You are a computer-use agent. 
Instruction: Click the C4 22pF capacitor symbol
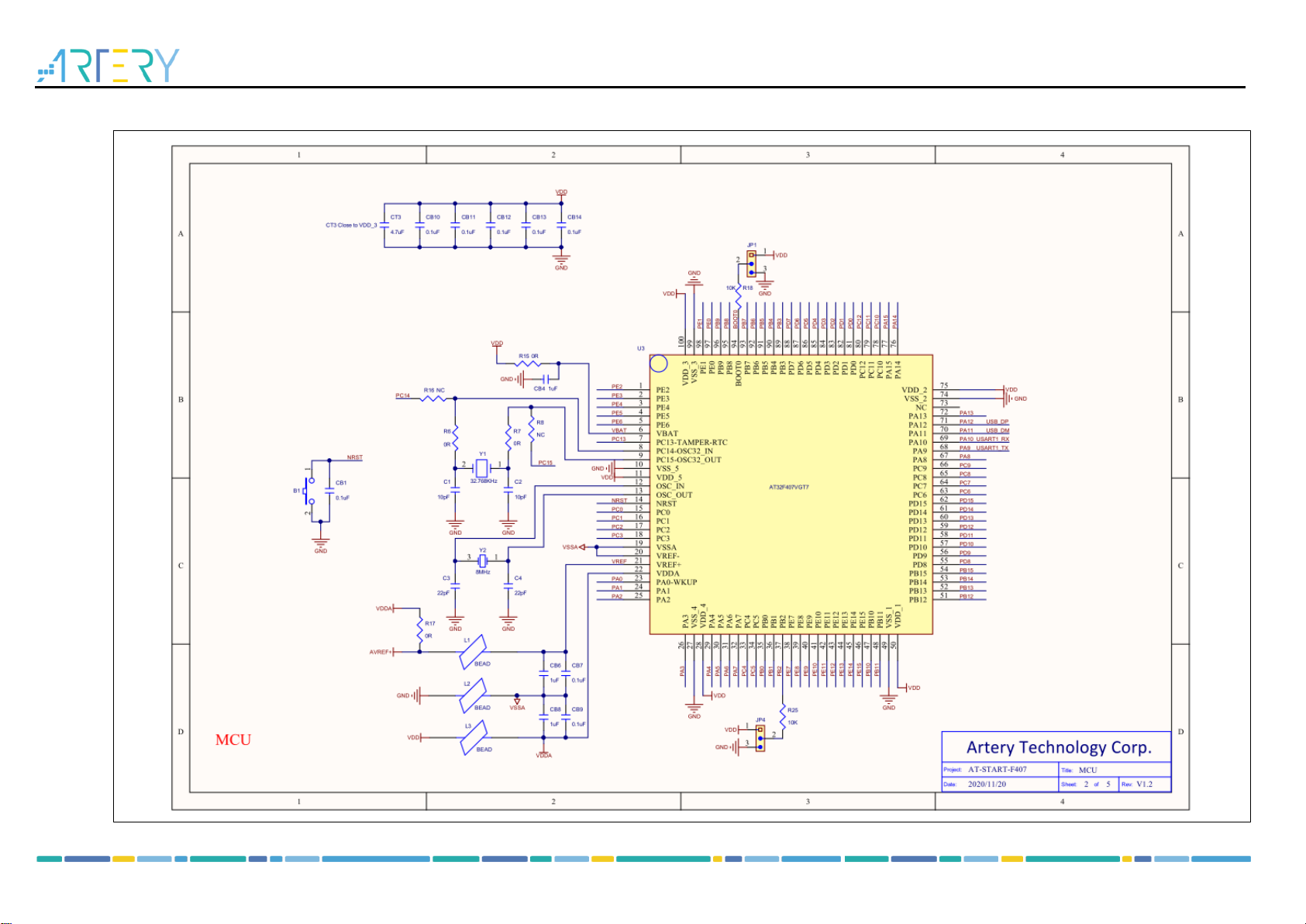coord(508,588)
